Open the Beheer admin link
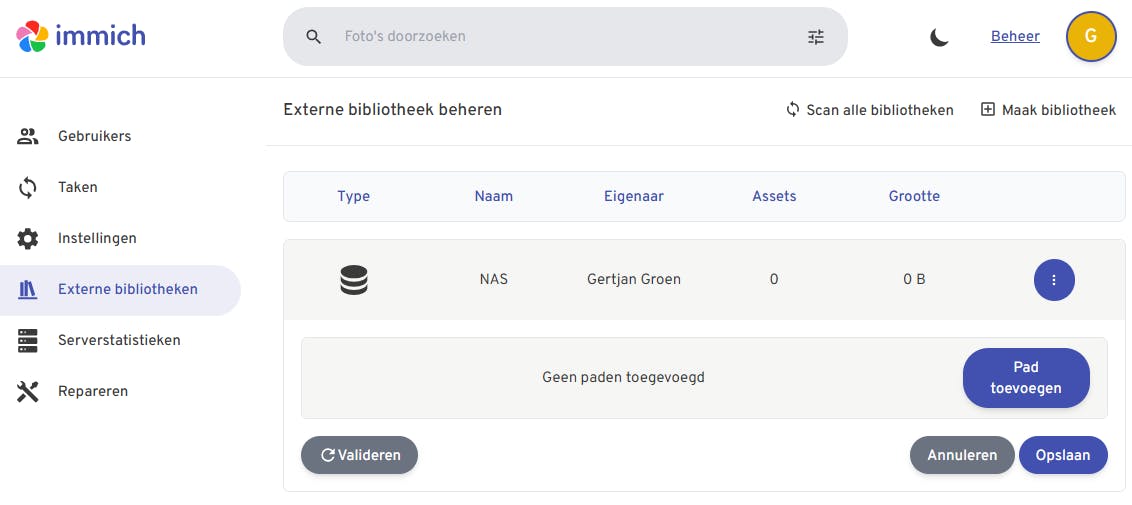1132x505 pixels. (1015, 37)
